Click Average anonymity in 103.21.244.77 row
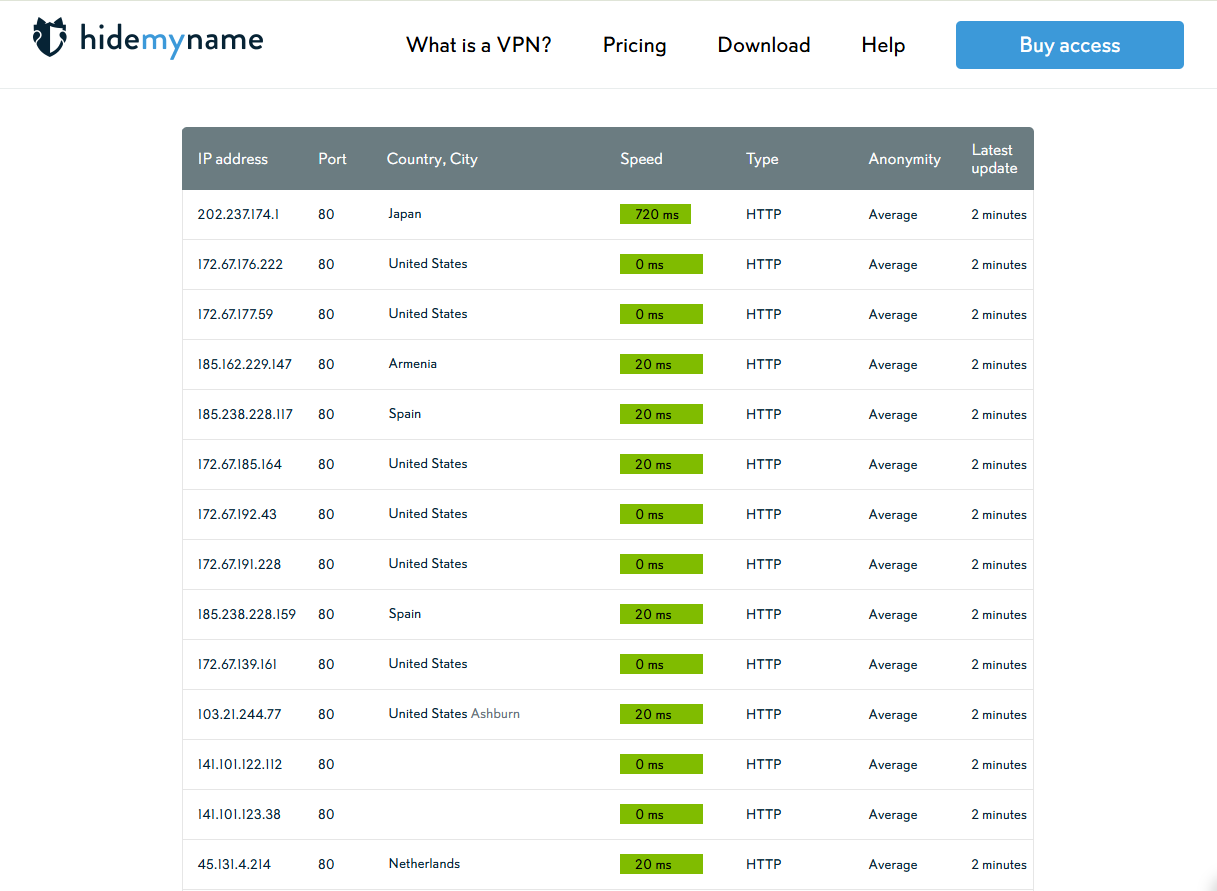 click(893, 714)
